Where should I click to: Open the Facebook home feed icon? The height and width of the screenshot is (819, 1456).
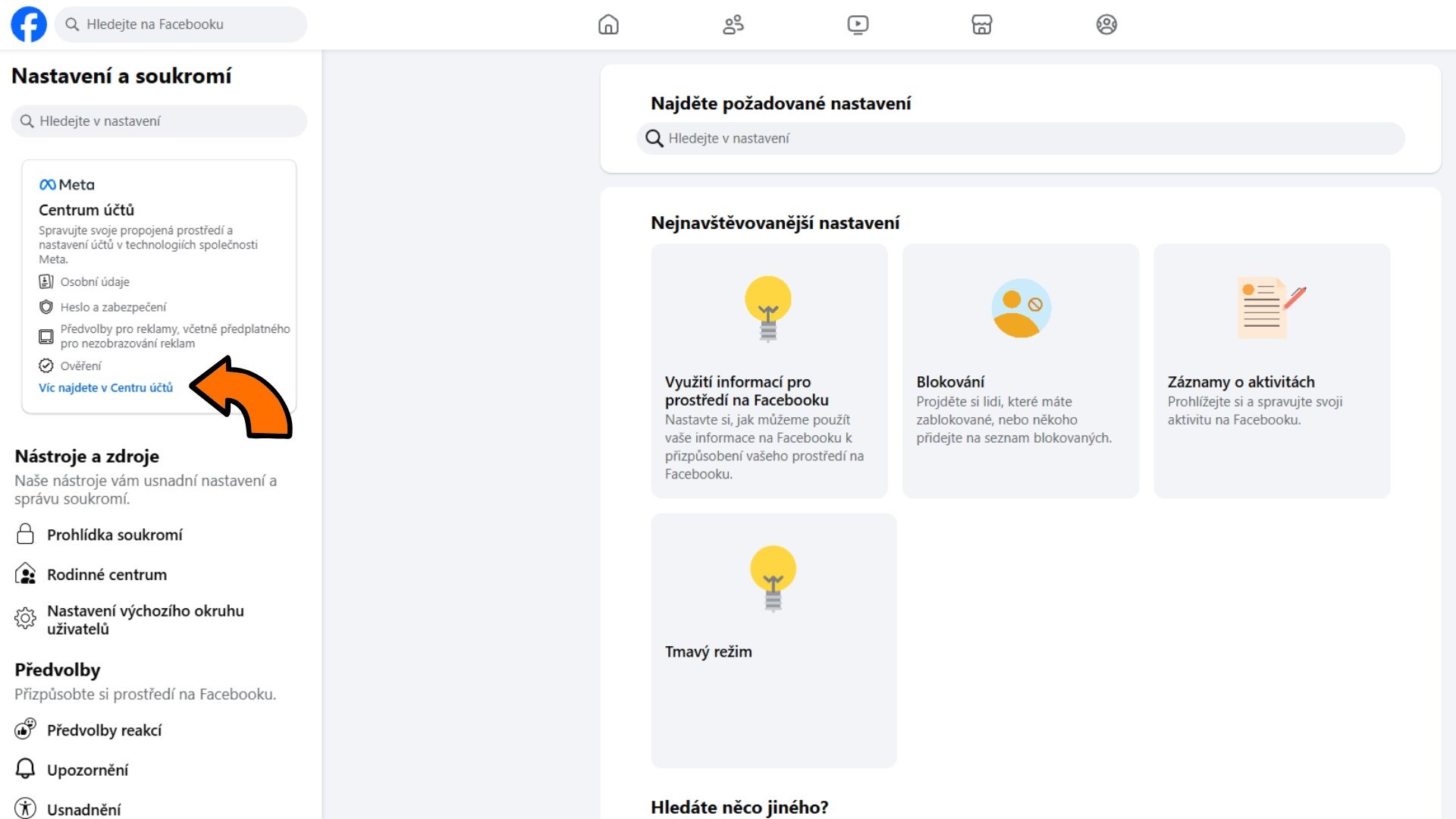[608, 24]
